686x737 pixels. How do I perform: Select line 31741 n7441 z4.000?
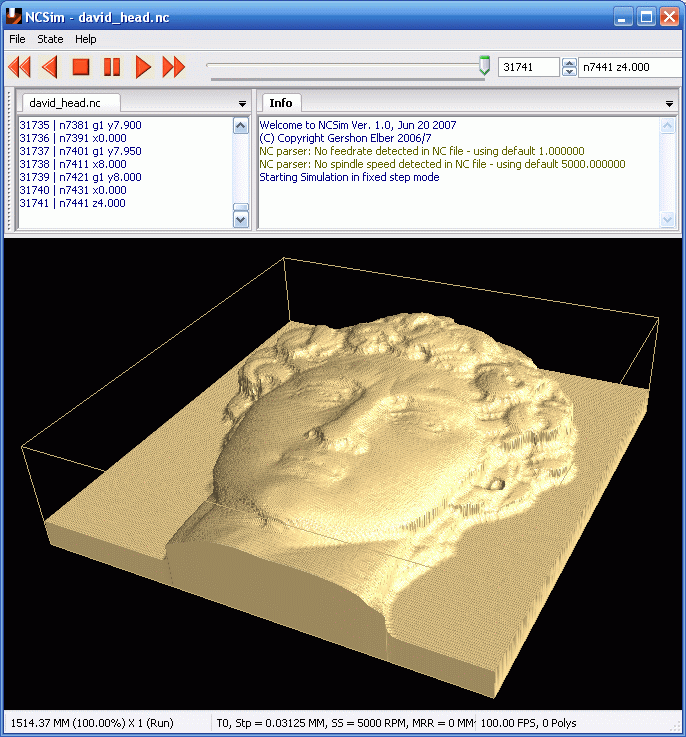click(x=72, y=203)
